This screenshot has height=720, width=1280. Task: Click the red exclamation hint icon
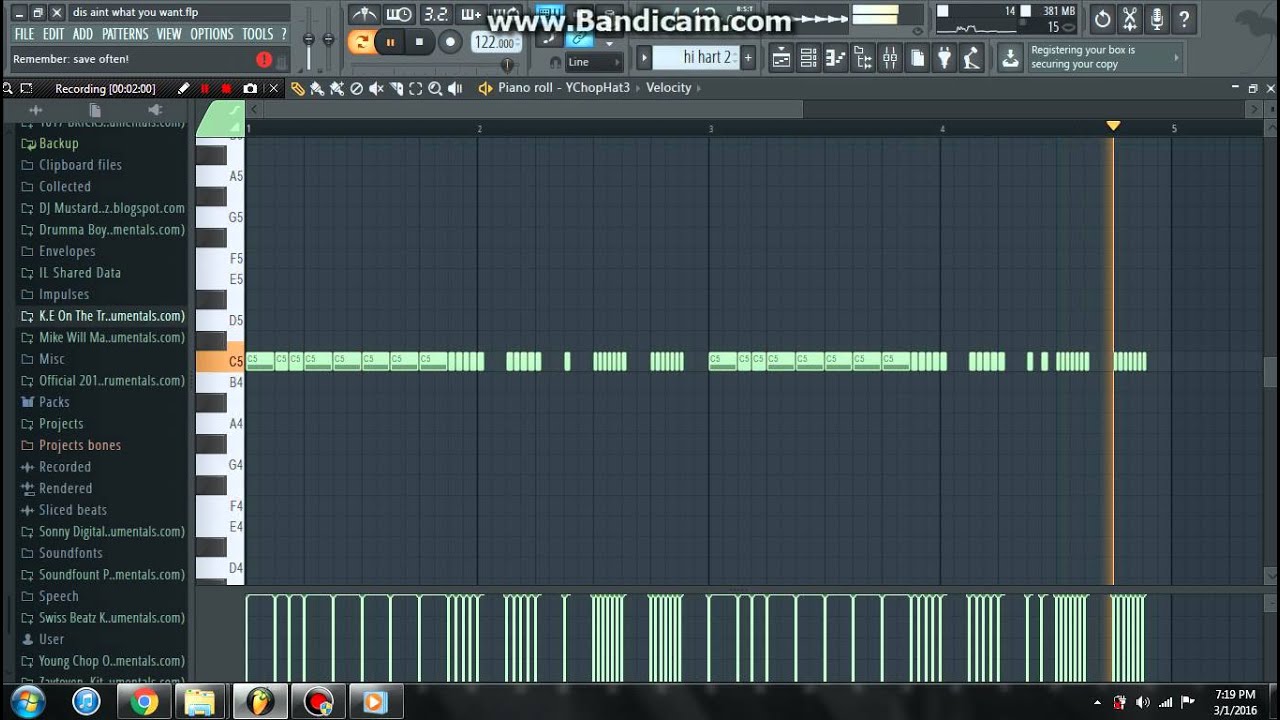point(264,60)
